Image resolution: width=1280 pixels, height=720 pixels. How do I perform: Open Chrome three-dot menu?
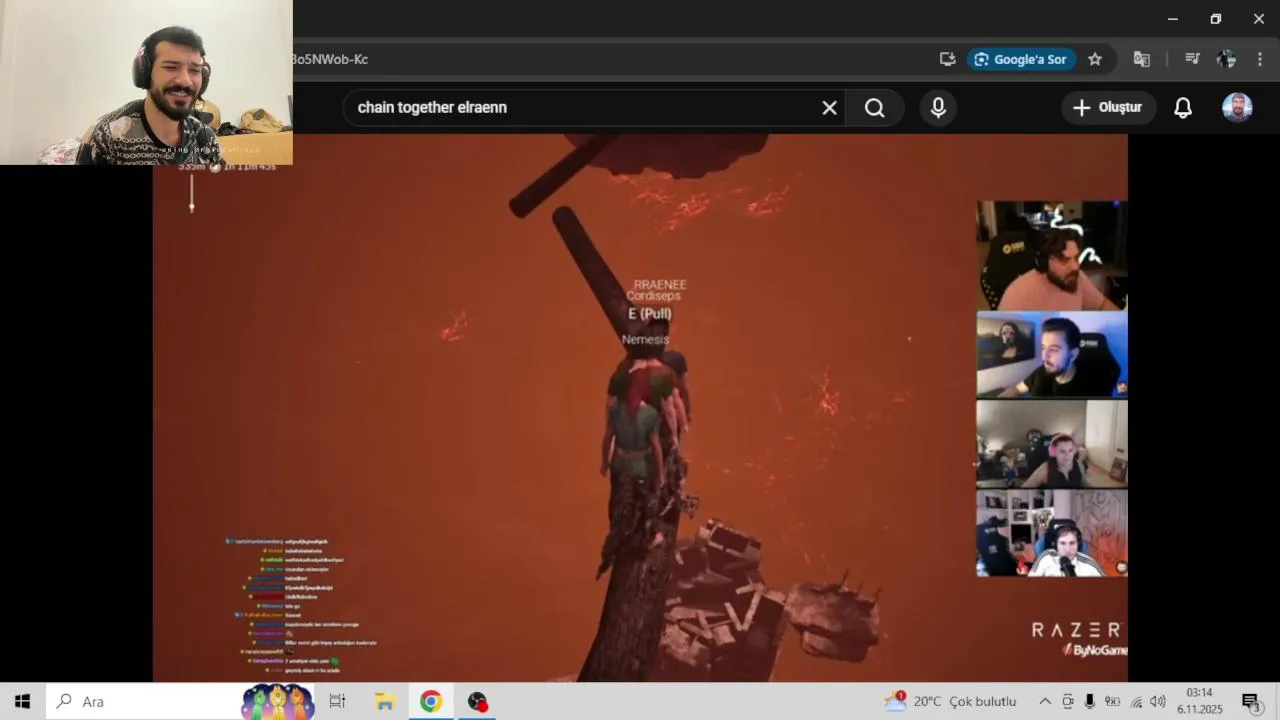click(1259, 59)
